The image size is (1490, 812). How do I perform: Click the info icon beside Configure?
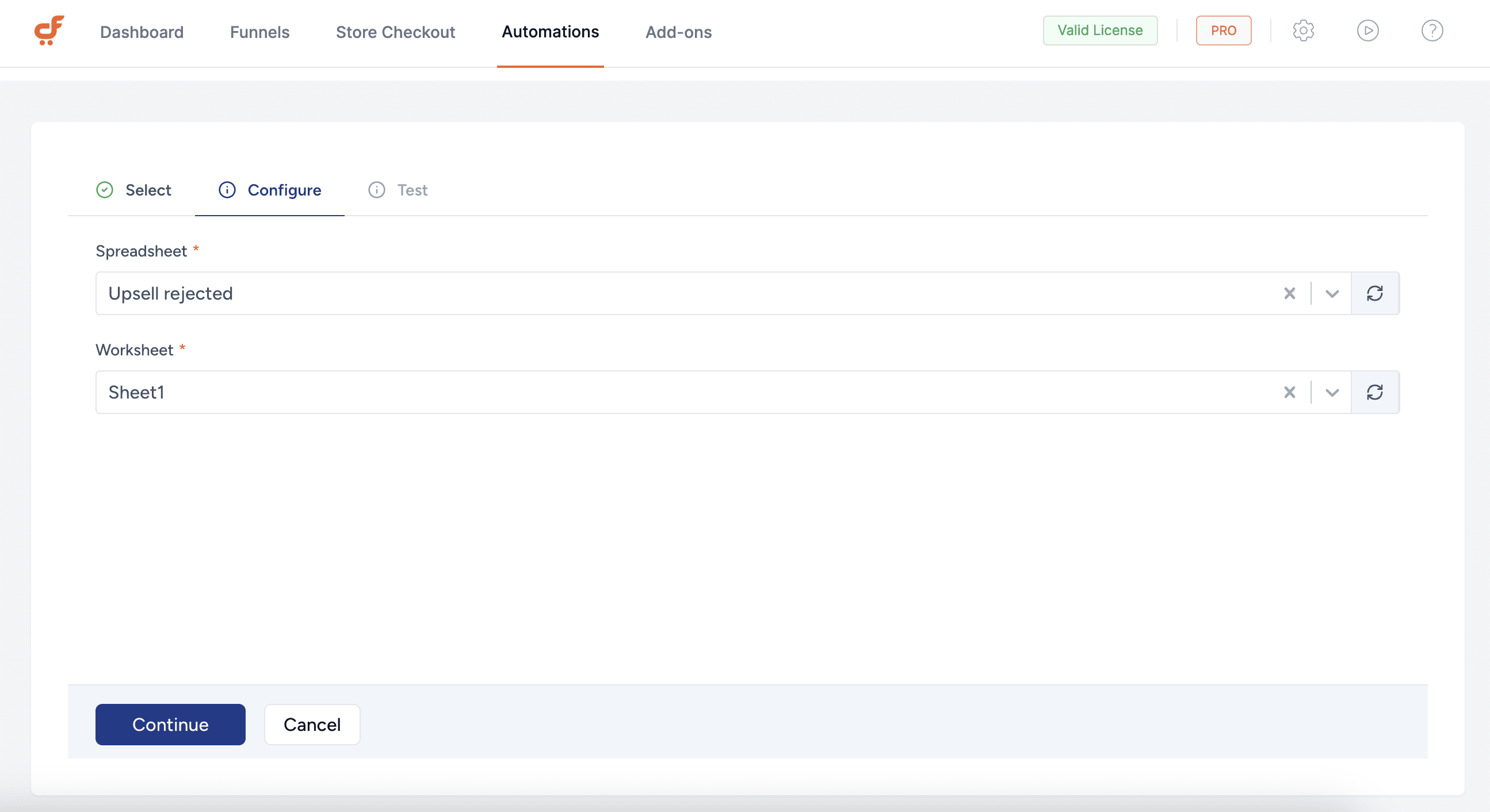tap(227, 190)
